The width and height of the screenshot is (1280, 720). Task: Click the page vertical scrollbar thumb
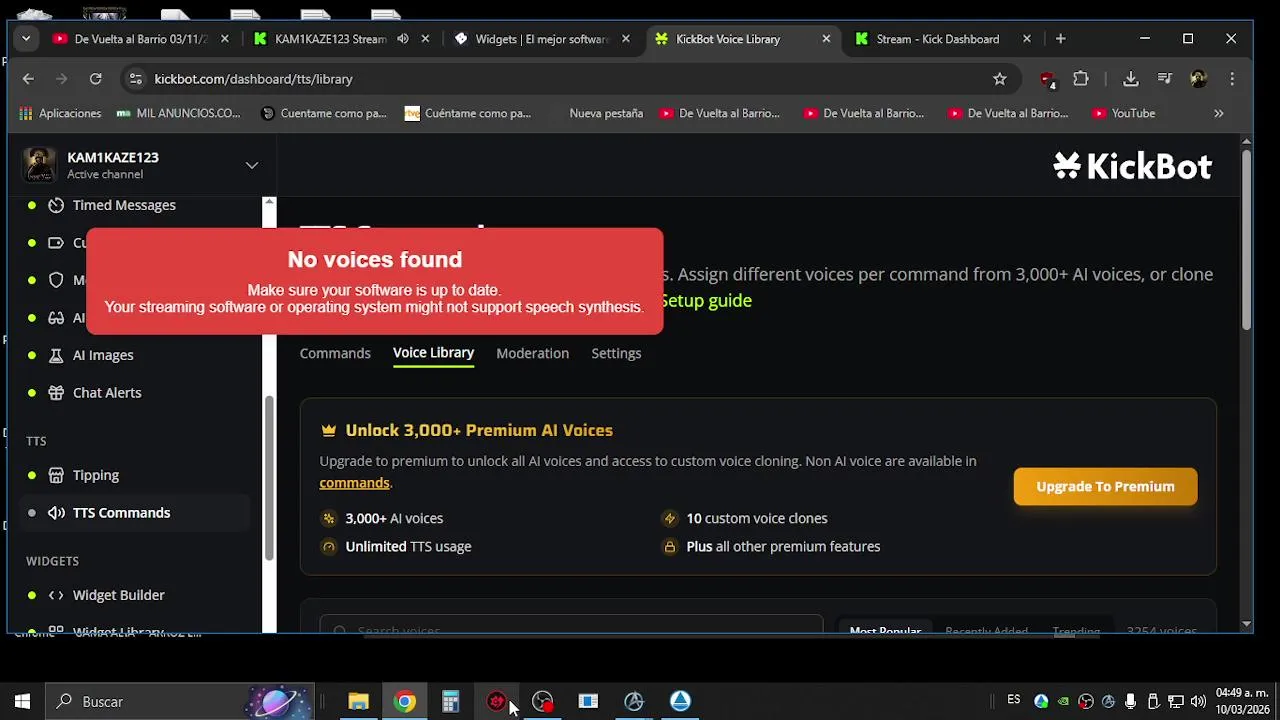coord(1246,240)
